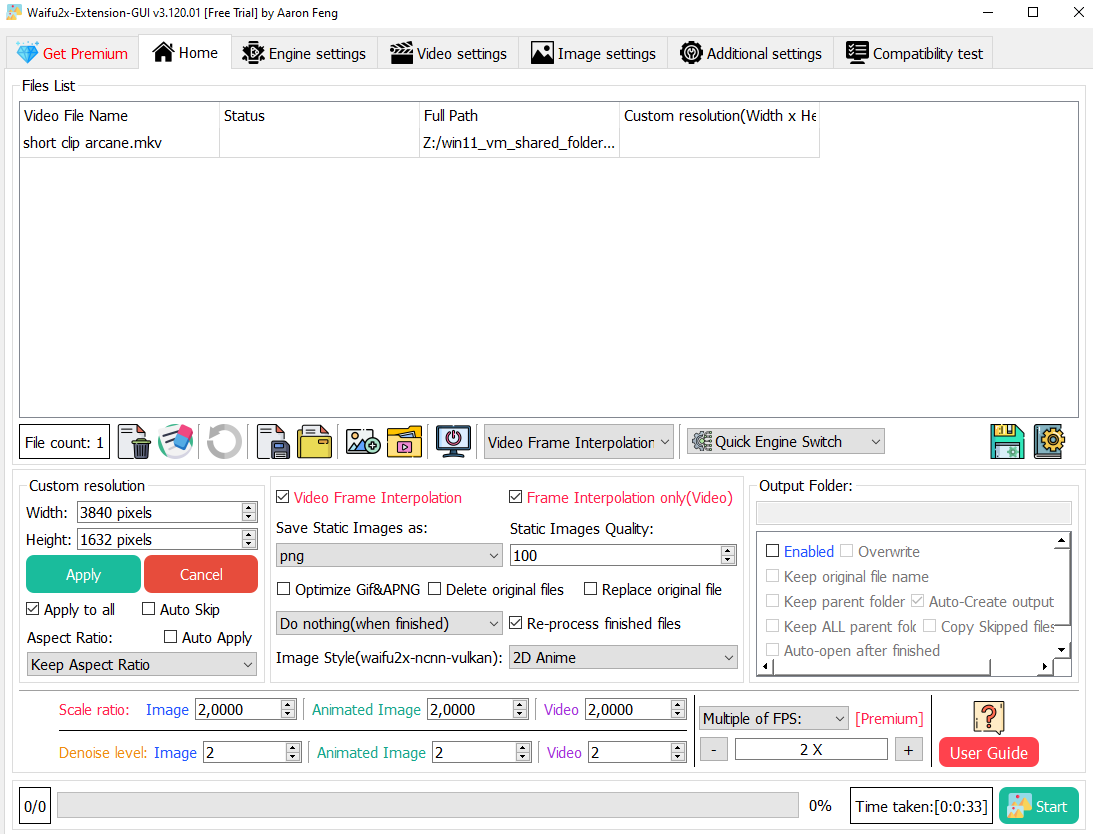Switch to Image settings tab

pos(593,54)
